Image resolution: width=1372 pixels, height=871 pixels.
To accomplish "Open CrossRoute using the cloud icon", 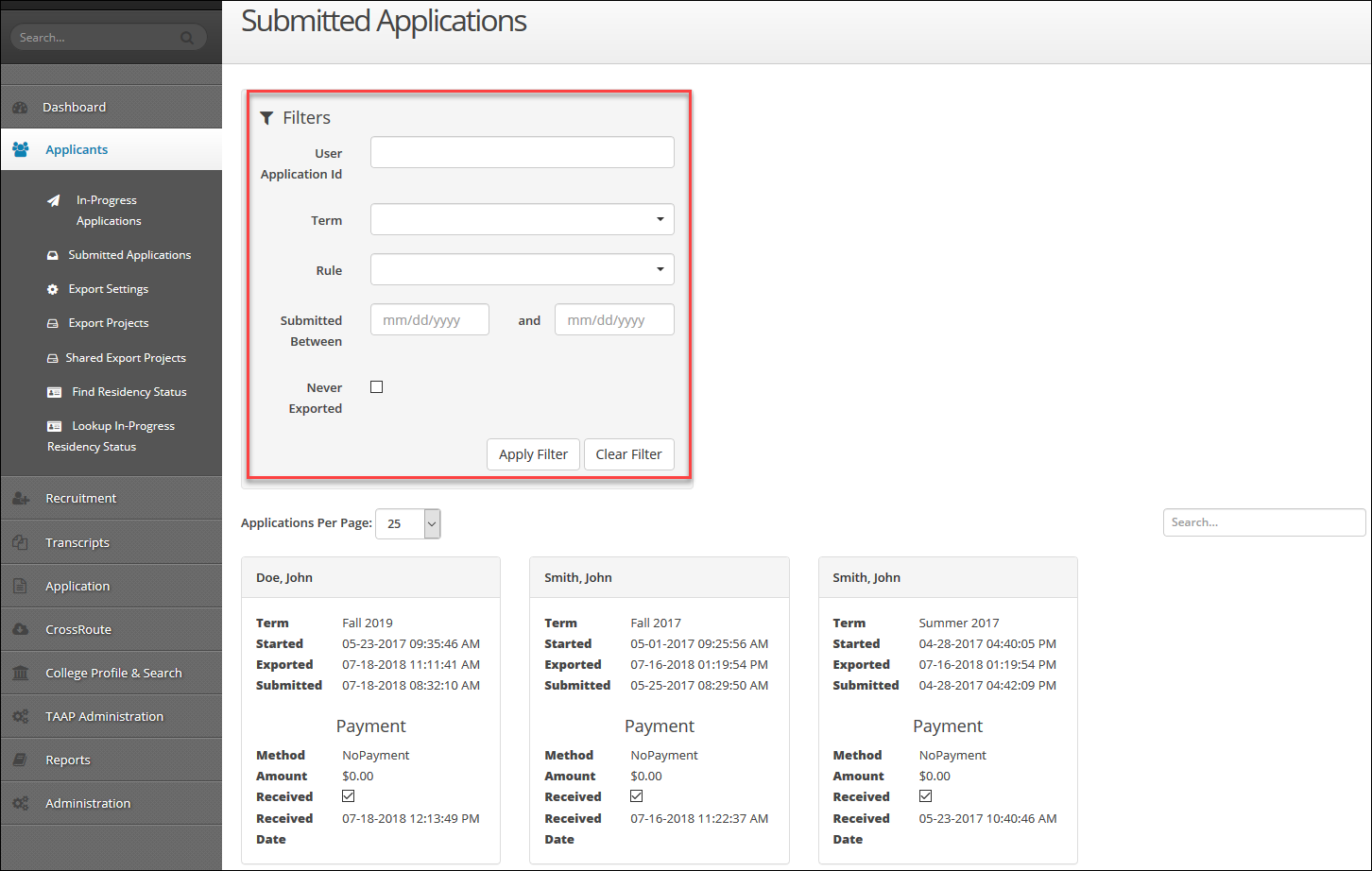I will 21,628.
